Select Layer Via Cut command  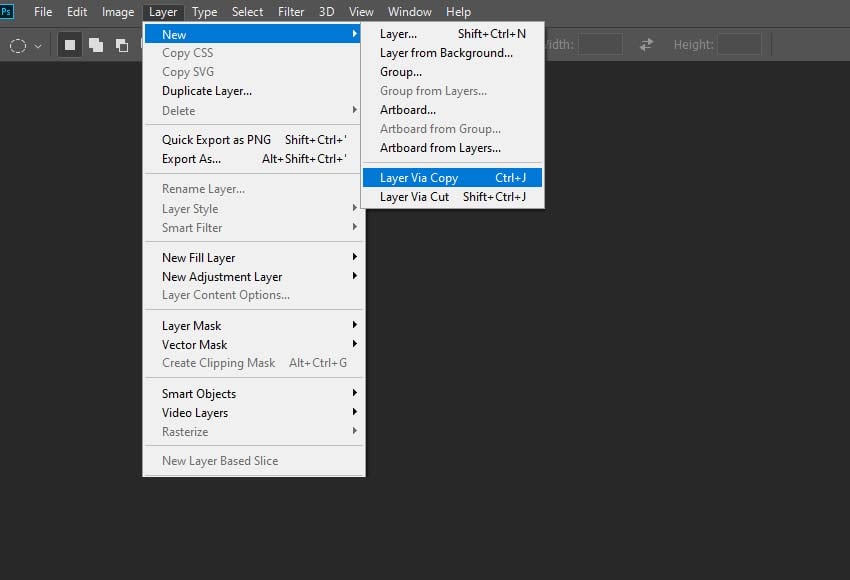pyautogui.click(x=453, y=197)
